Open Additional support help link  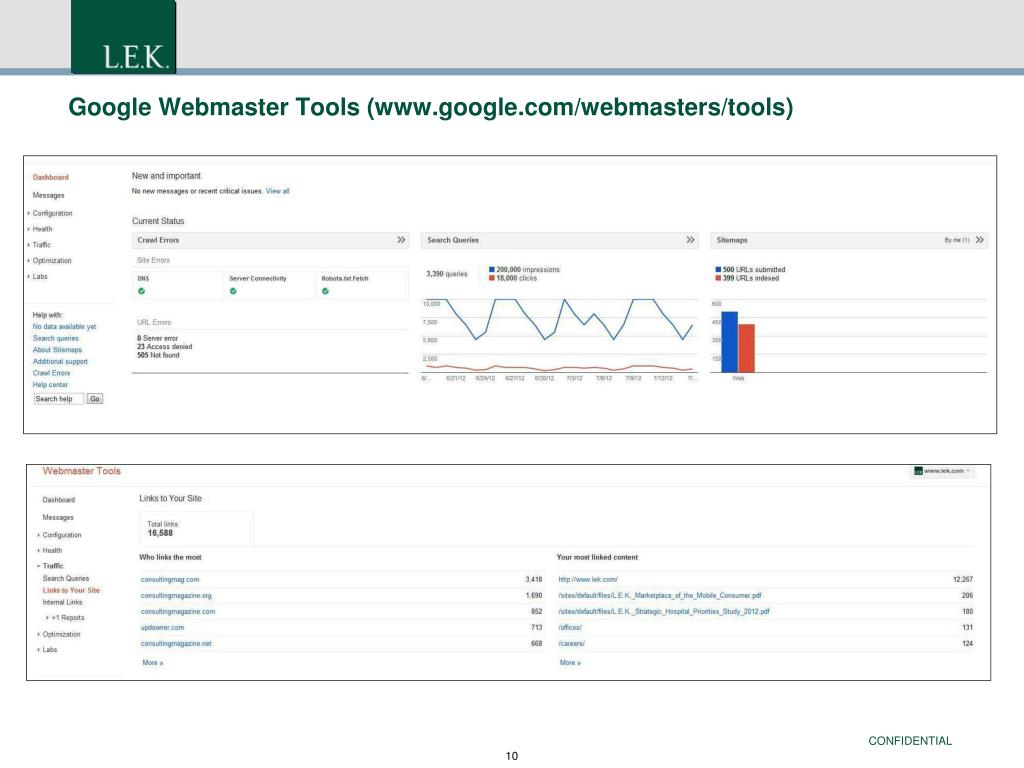pyautogui.click(x=60, y=362)
